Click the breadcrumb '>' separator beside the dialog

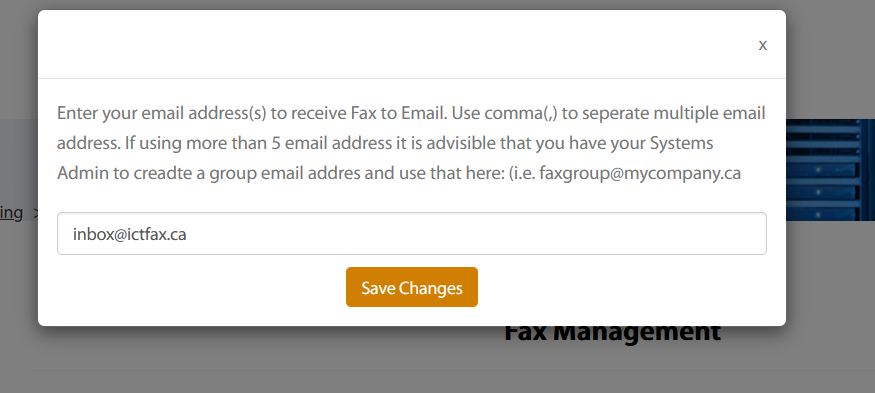click(35, 213)
